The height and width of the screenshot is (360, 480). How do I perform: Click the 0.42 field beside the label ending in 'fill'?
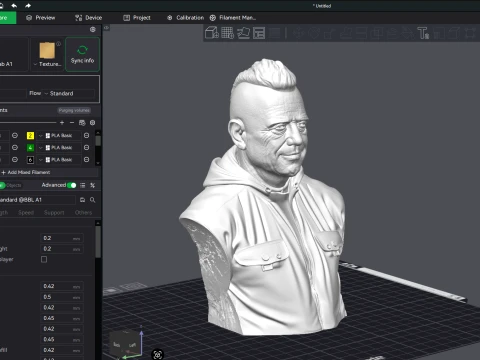click(x=62, y=350)
